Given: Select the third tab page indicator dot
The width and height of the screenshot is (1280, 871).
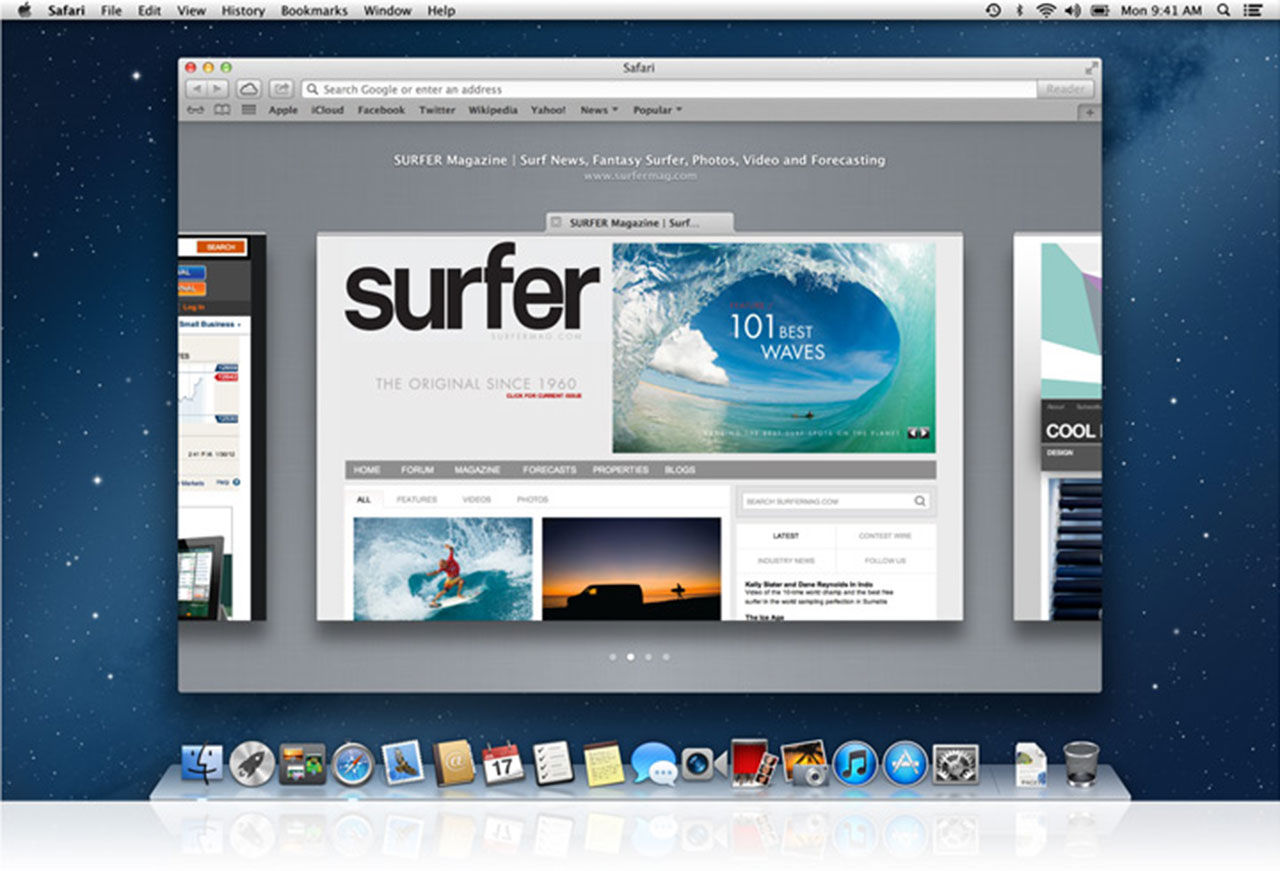Looking at the screenshot, I should (648, 657).
